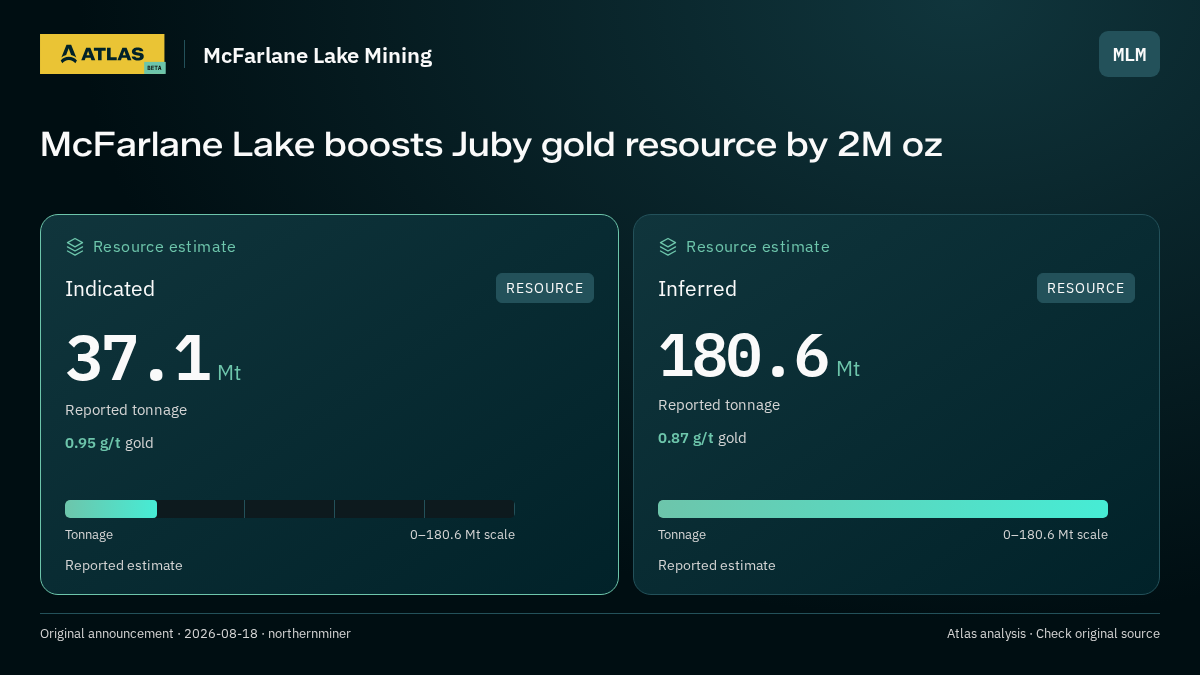Click the Tonnage label in the Inferred card
1200x675 pixels.
pyautogui.click(x=682, y=535)
